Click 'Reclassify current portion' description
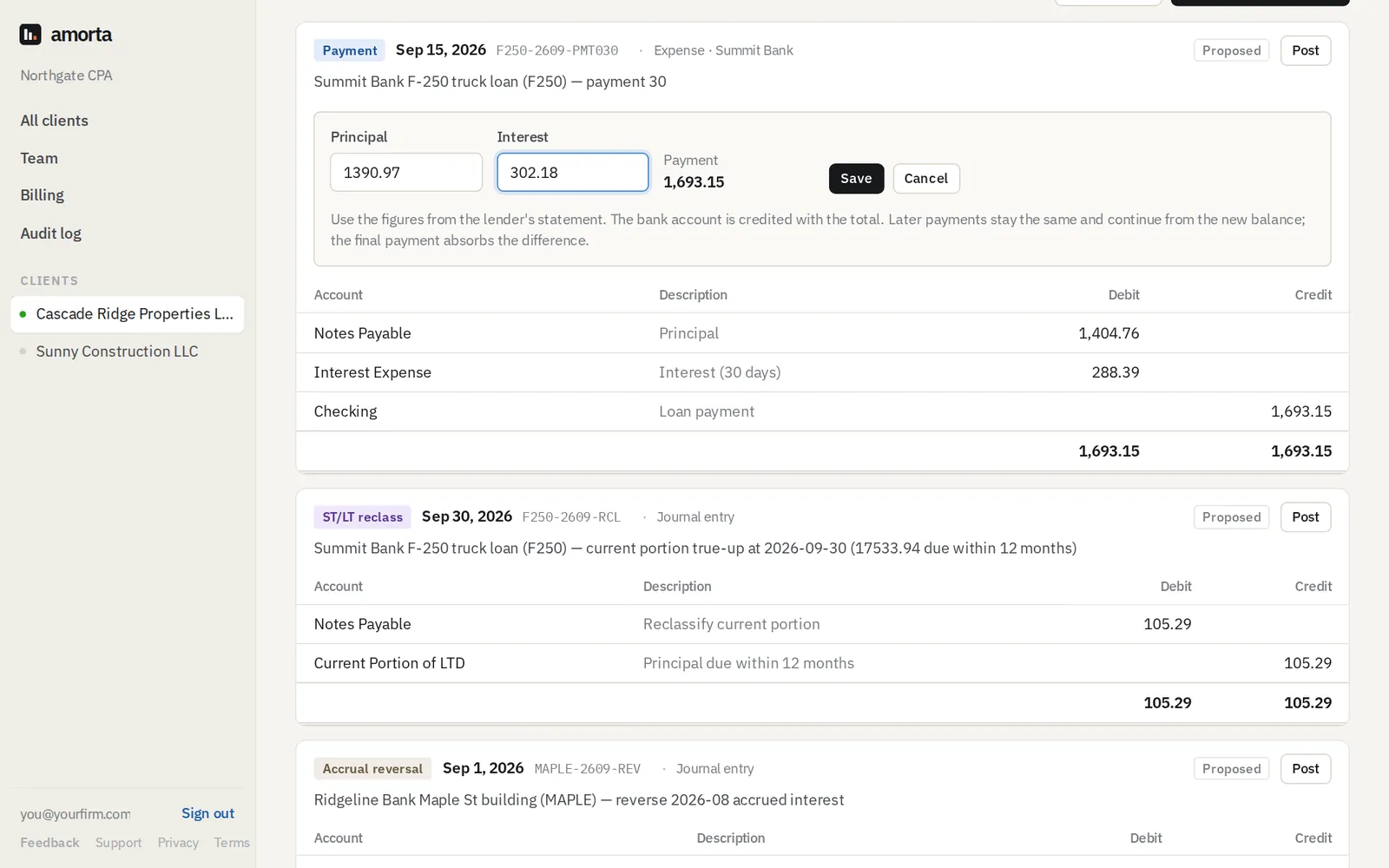The width and height of the screenshot is (1389, 868). (731, 624)
